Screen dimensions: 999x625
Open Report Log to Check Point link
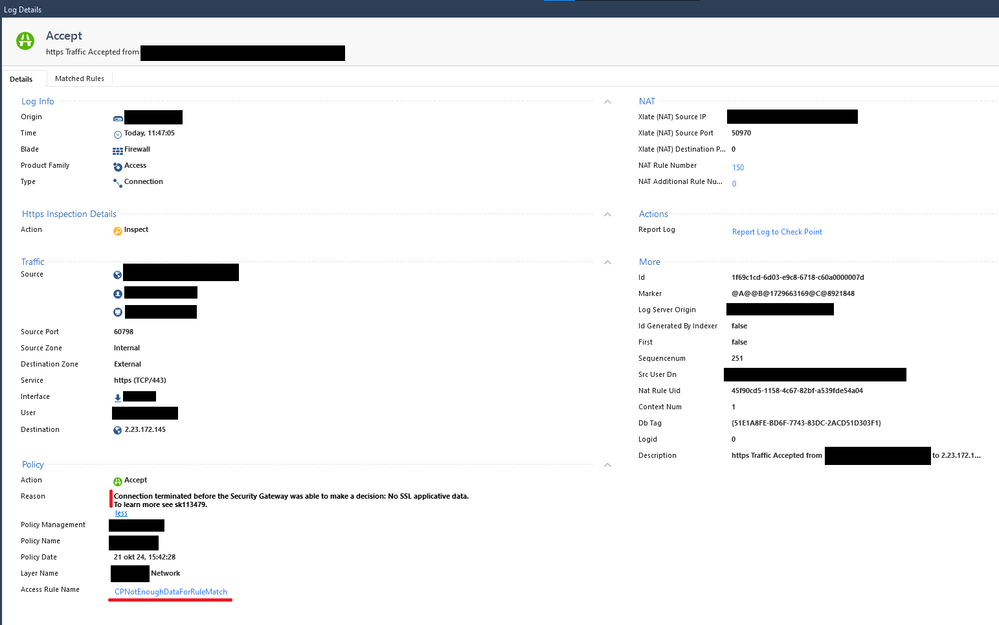click(x=776, y=232)
